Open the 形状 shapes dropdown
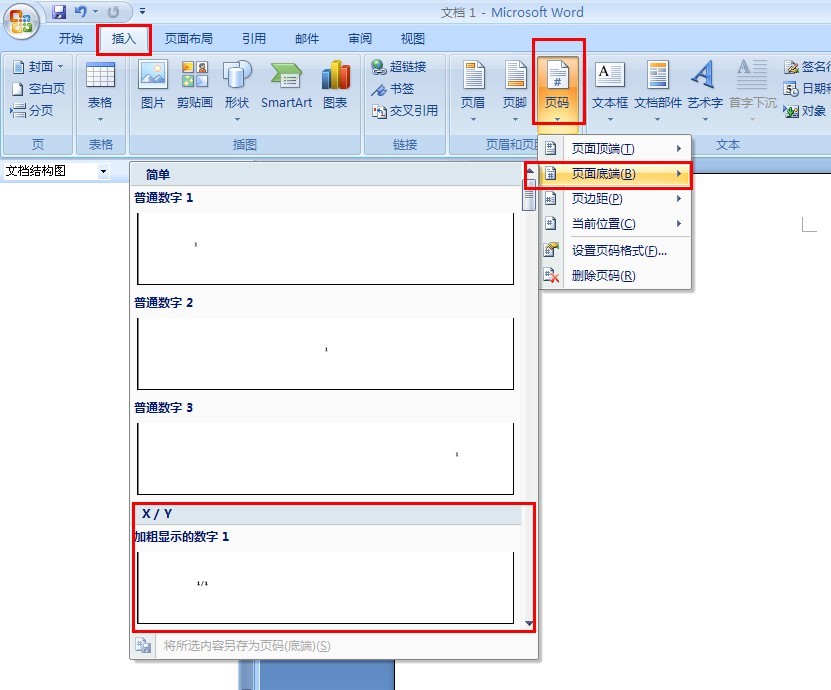 coord(237,88)
